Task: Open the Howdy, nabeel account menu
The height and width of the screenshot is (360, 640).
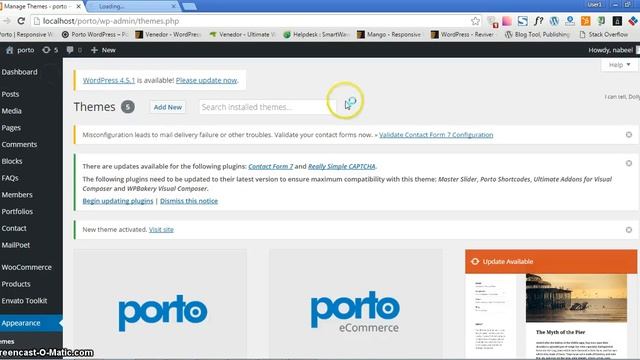Action: tap(610, 50)
